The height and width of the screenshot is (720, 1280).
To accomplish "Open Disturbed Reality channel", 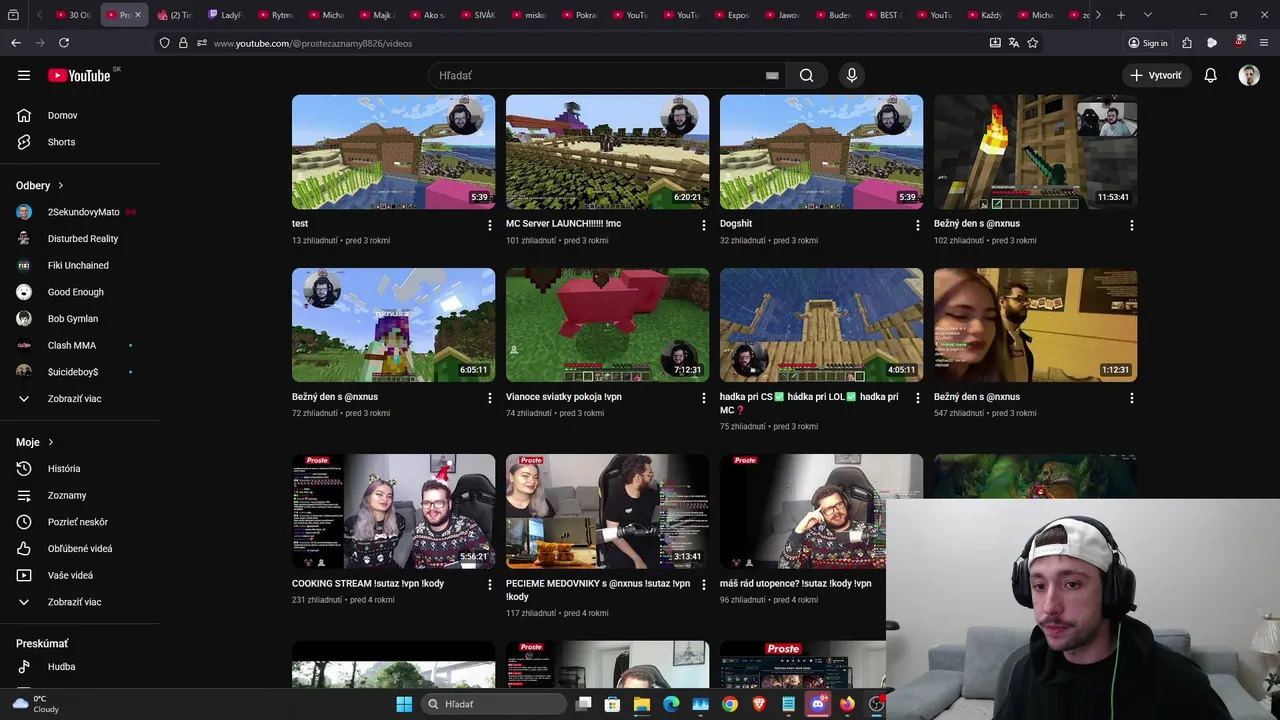I will click(80, 239).
